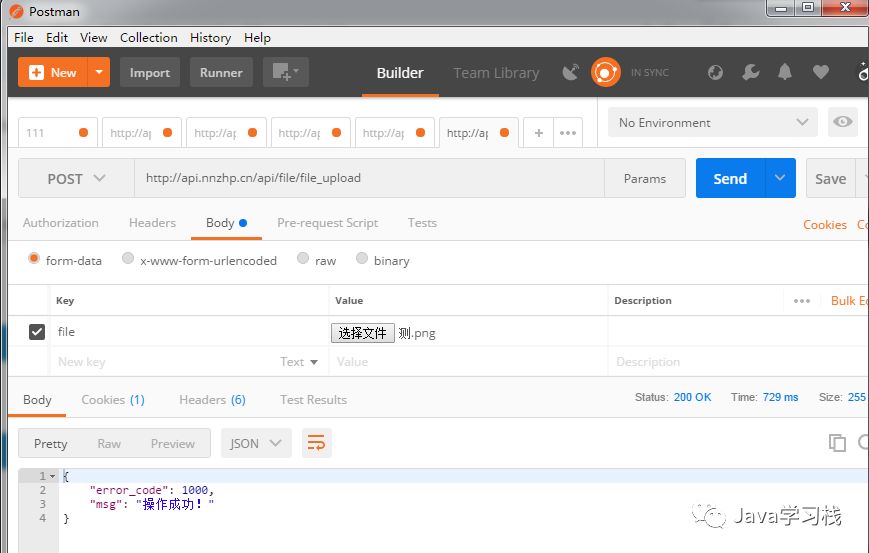Screen dimensions: 869x553
Task: Open the JSON format dropdown
Action: pos(256,443)
